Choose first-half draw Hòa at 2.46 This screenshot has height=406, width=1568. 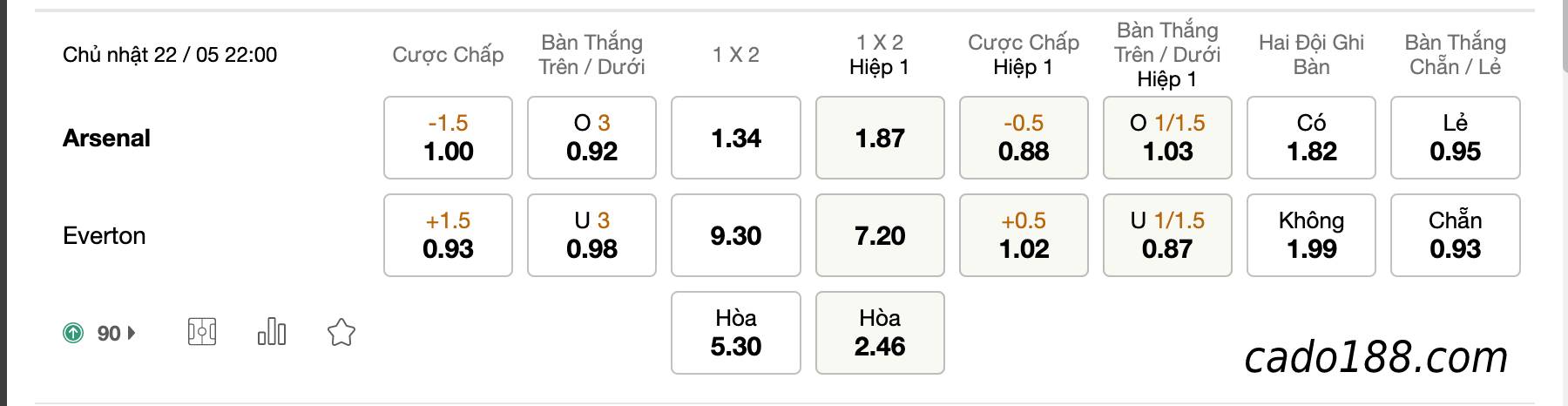click(x=880, y=333)
